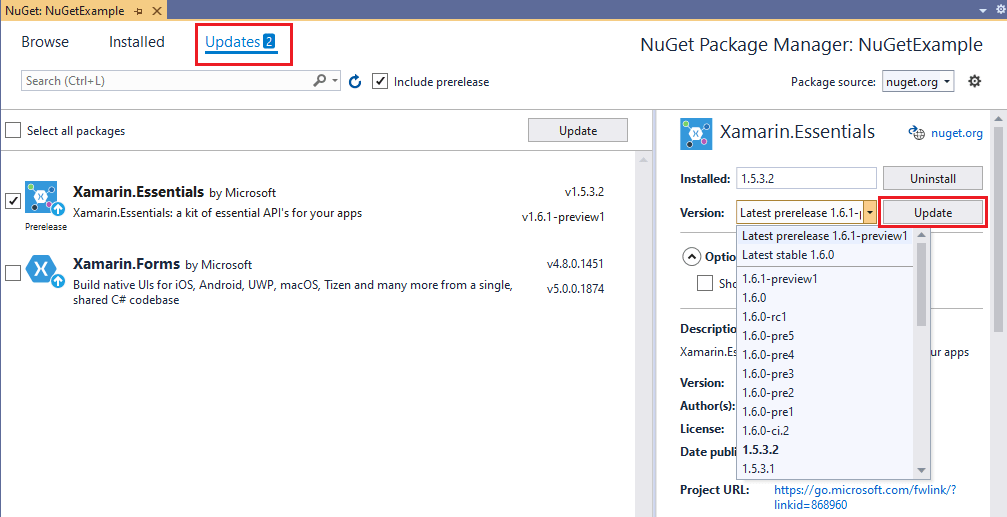This screenshot has height=517, width=1007.
Task: Open nuget.org link in details
Action: coord(957,133)
